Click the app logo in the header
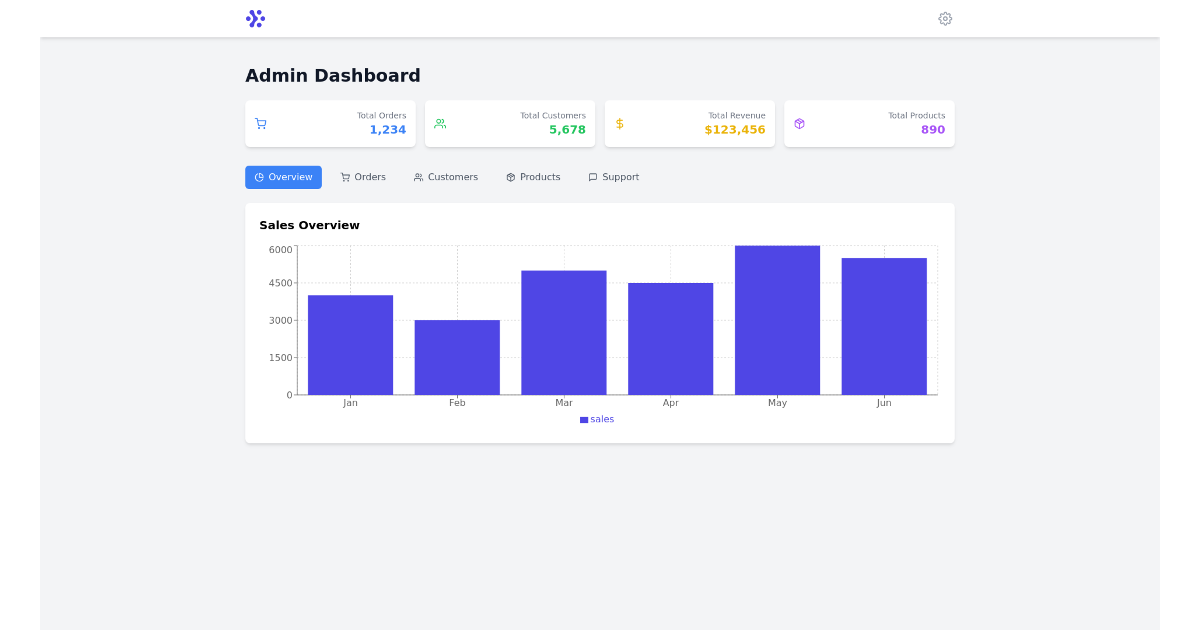The width and height of the screenshot is (1200, 630). (256, 18)
